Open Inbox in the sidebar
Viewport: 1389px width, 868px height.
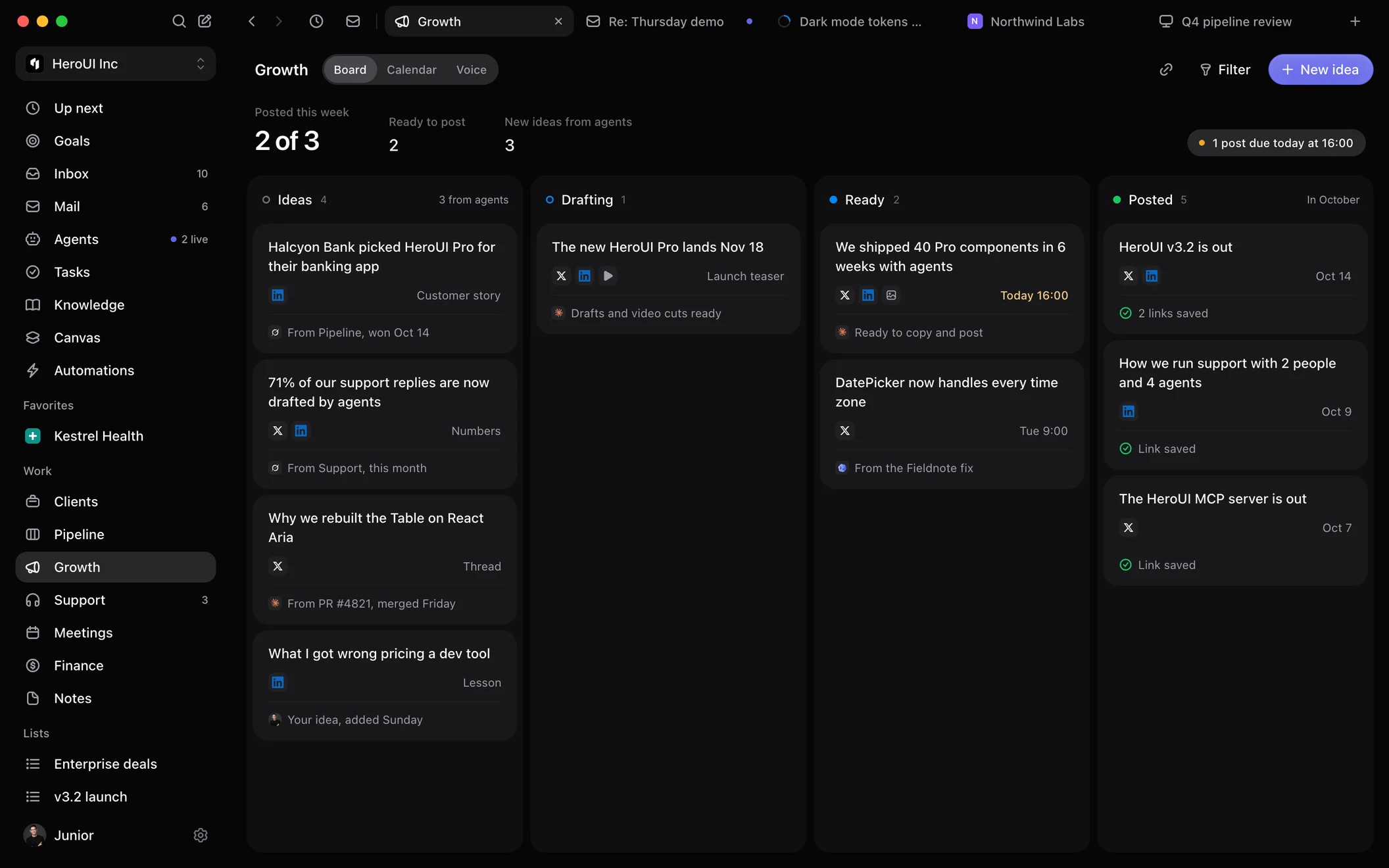(116, 174)
